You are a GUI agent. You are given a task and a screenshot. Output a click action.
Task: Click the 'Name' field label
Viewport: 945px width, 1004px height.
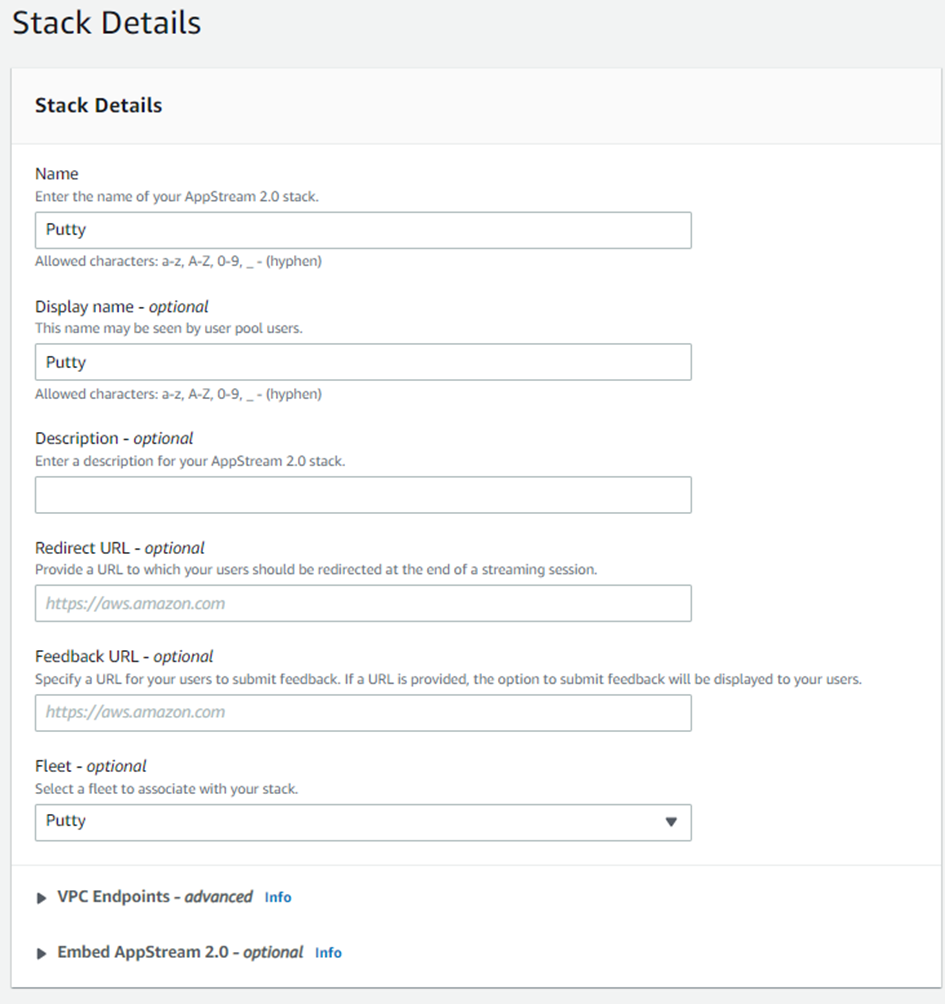coord(56,174)
